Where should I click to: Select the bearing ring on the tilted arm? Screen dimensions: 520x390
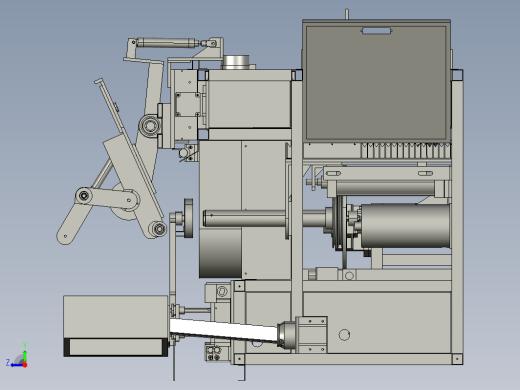150,126
